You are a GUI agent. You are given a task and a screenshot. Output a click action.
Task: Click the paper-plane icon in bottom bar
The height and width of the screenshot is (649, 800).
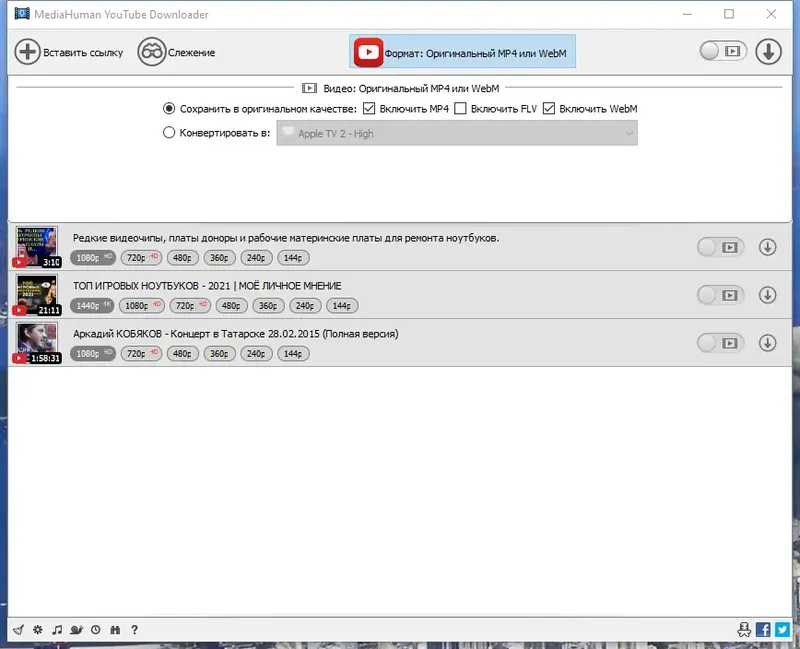click(18, 630)
